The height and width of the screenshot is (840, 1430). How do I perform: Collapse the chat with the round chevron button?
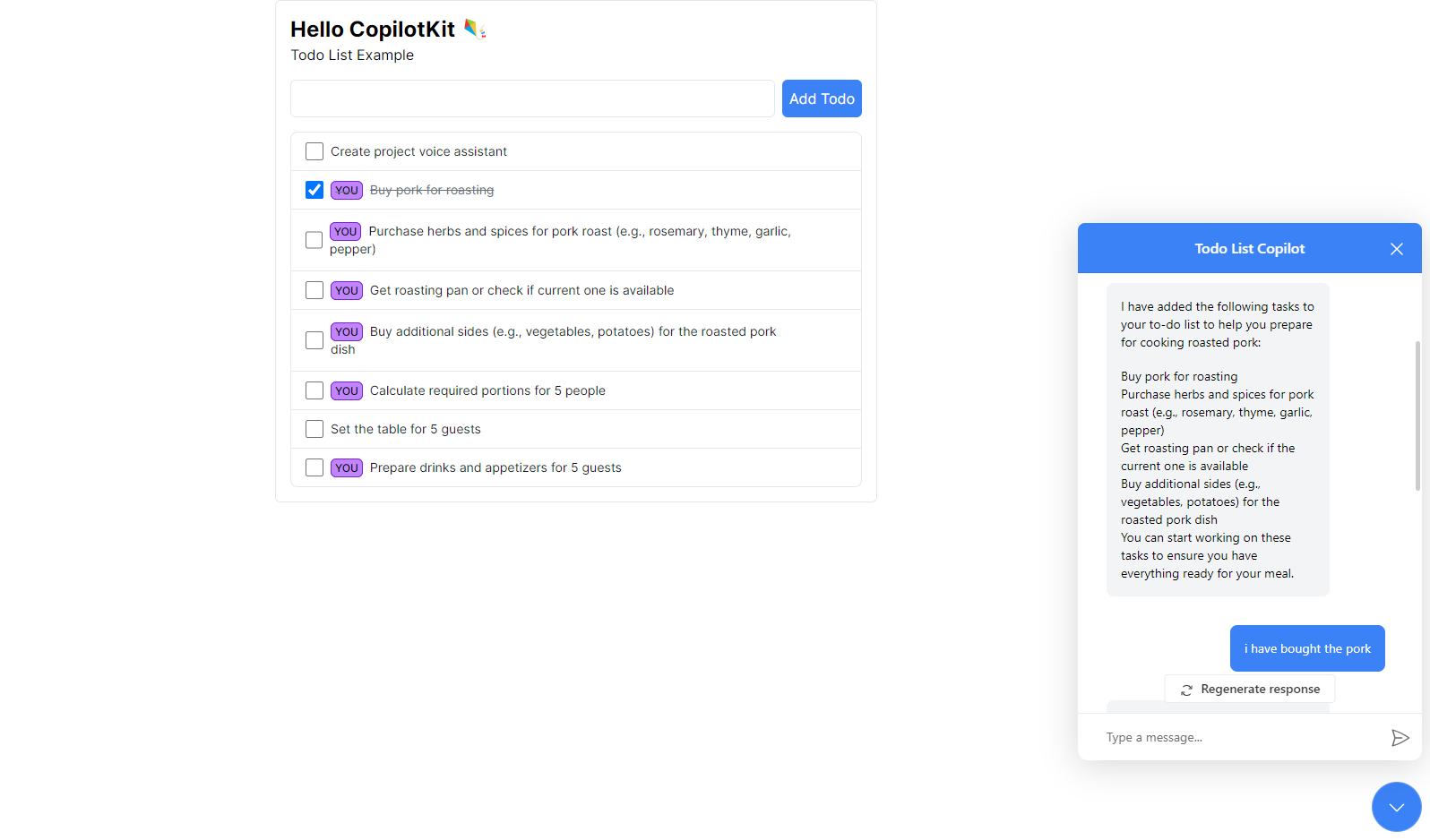[x=1396, y=807]
